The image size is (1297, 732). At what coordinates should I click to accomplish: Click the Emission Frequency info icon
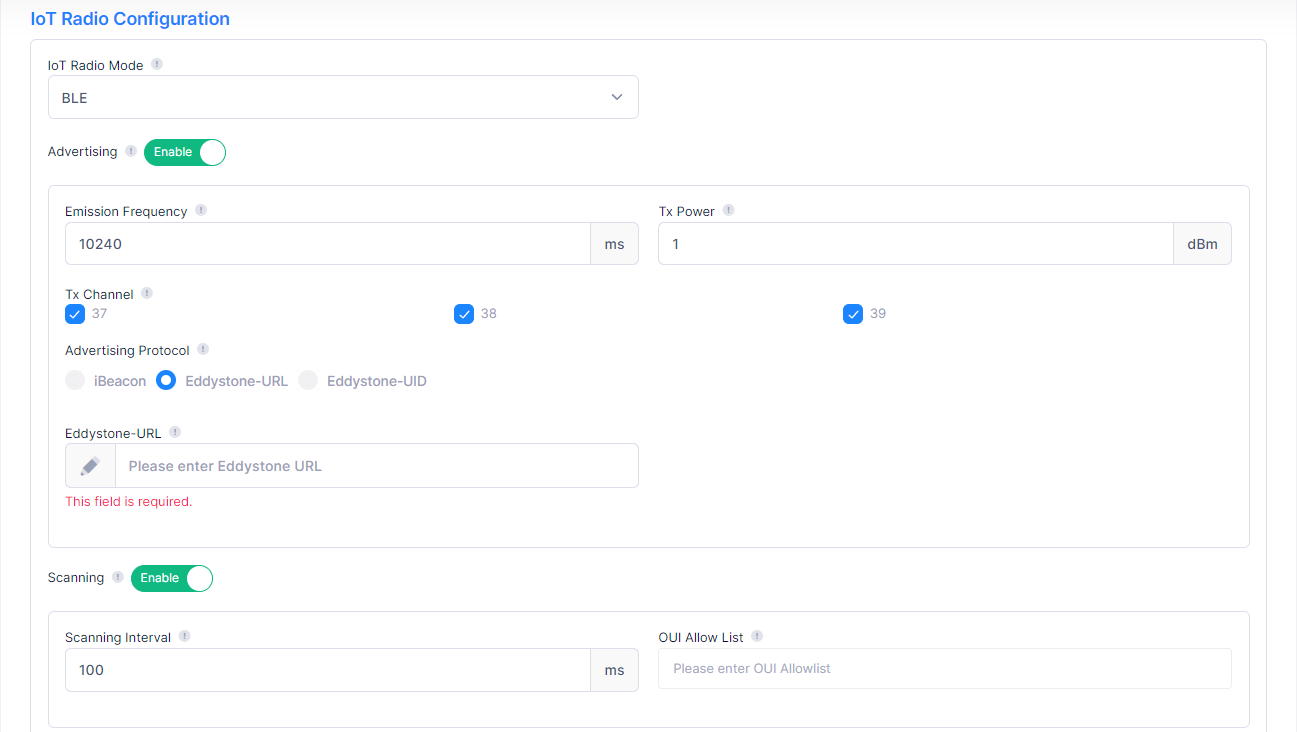coord(201,211)
